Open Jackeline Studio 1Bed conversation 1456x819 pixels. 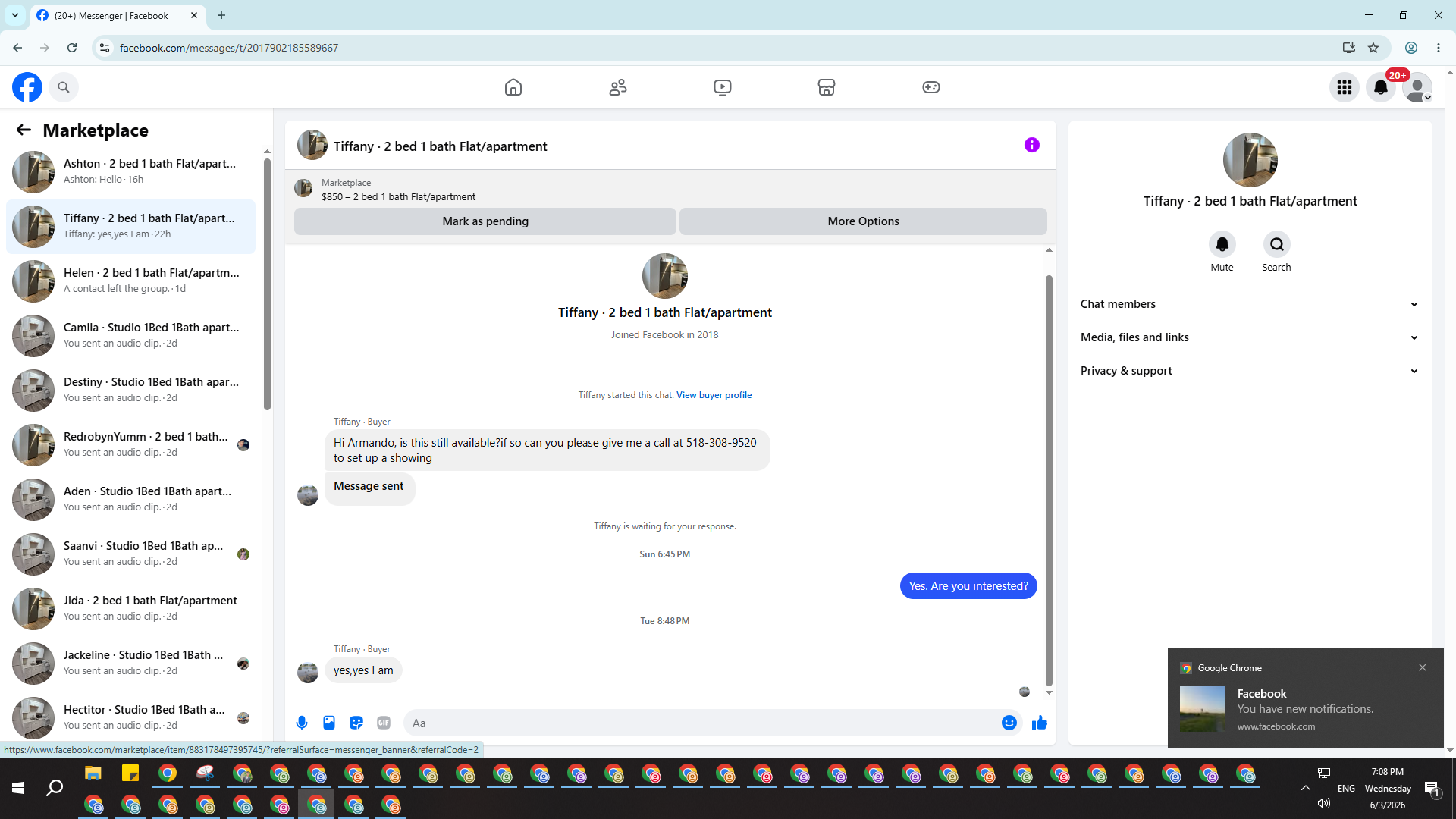coord(130,664)
